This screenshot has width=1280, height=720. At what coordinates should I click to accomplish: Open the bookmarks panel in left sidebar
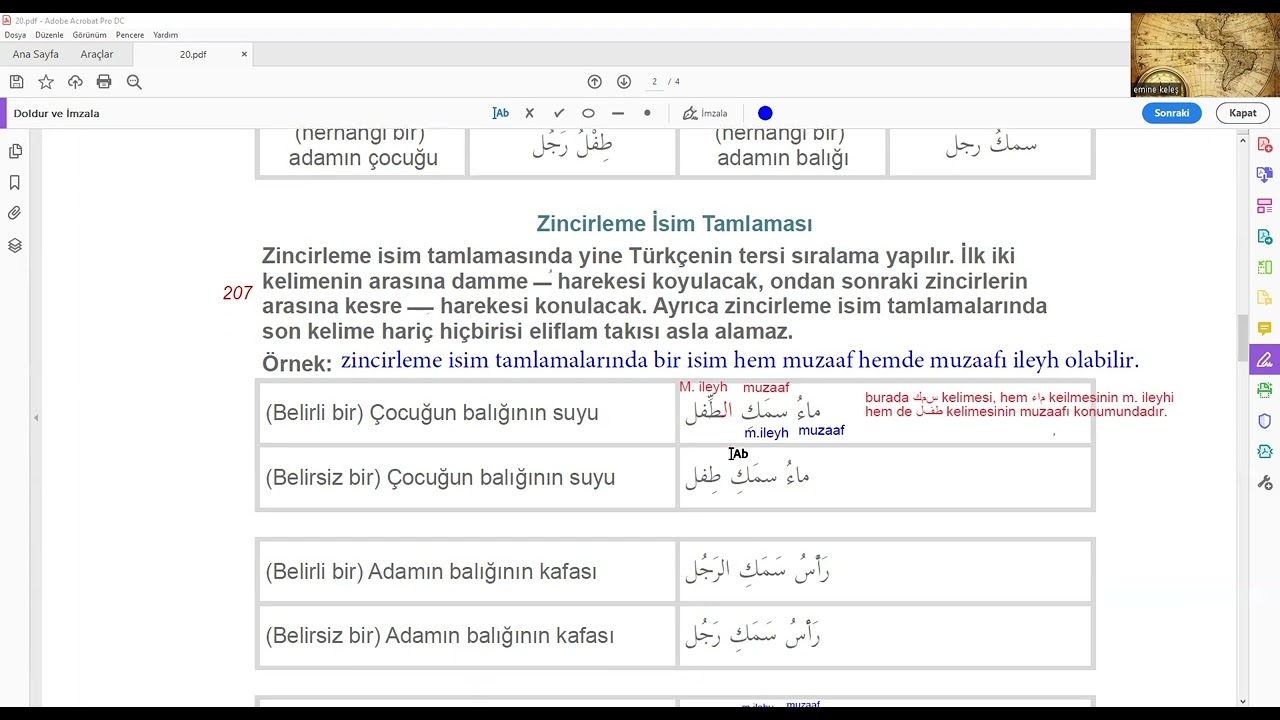[x=15, y=183]
